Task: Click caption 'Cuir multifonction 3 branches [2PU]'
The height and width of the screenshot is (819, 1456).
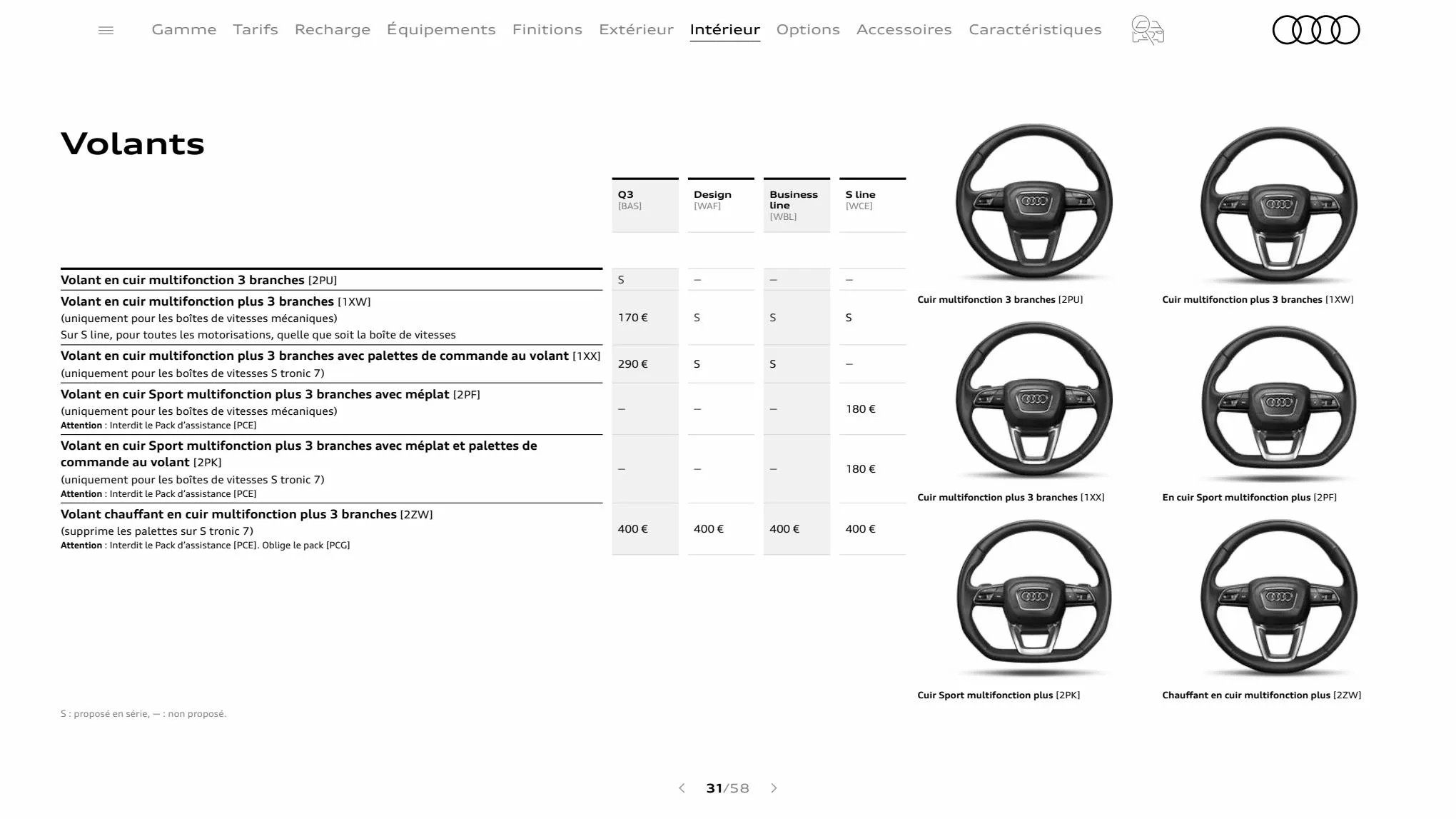Action: point(1000,300)
